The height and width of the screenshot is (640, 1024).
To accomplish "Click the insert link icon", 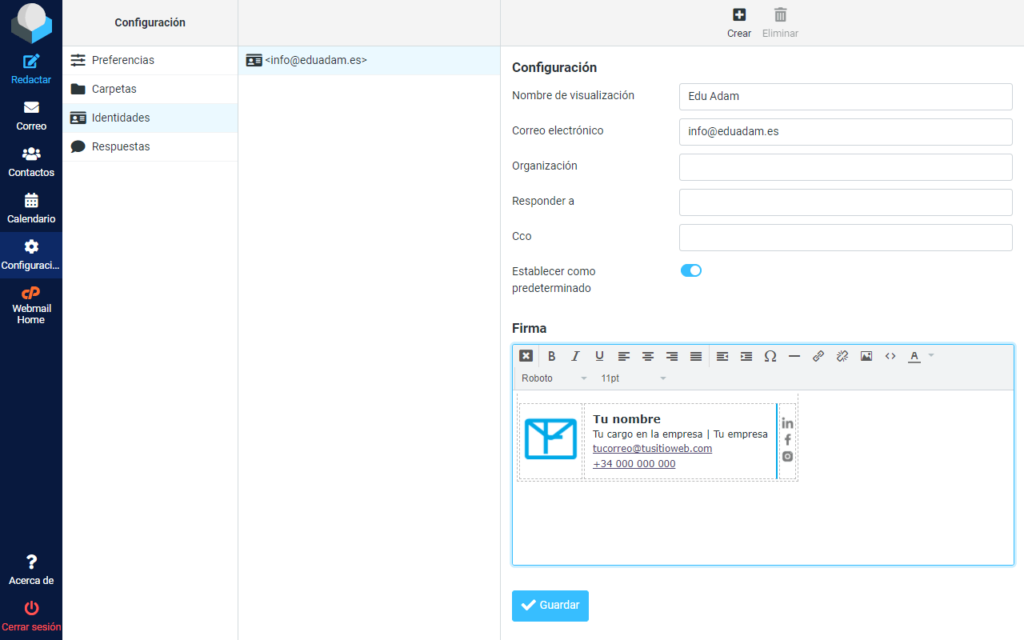I will (x=818, y=356).
